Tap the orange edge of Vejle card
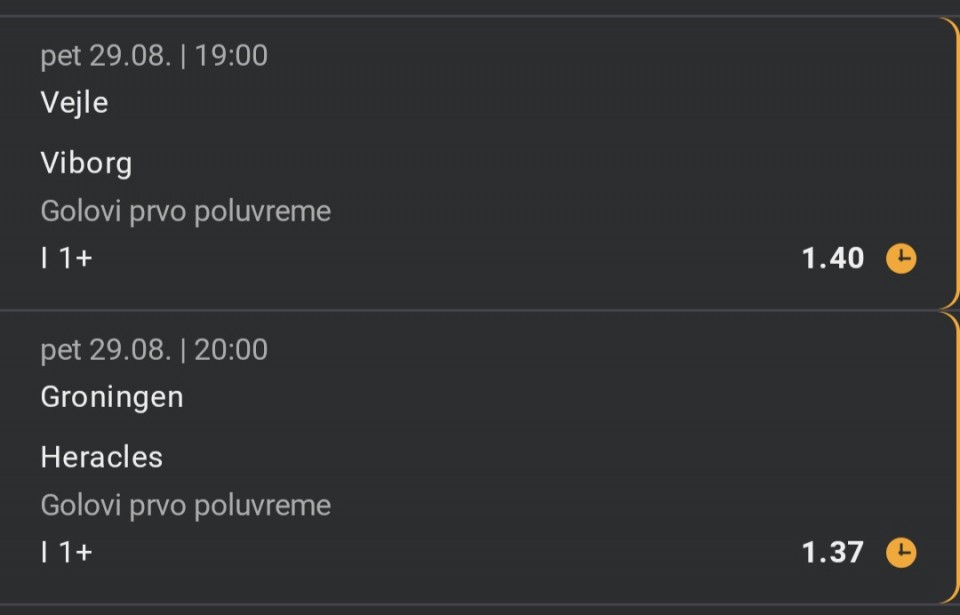 coord(956,163)
